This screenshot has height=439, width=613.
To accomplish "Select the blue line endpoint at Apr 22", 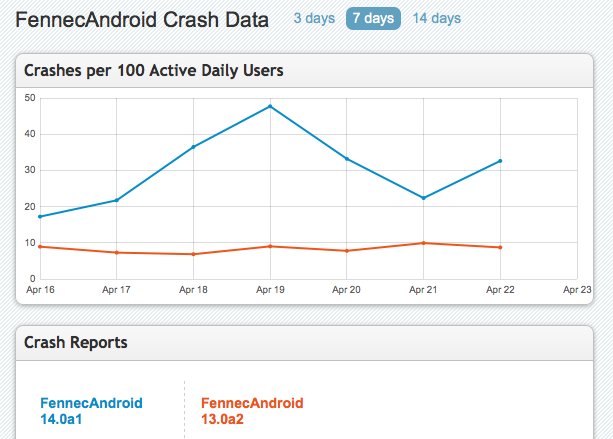I will coord(500,161).
